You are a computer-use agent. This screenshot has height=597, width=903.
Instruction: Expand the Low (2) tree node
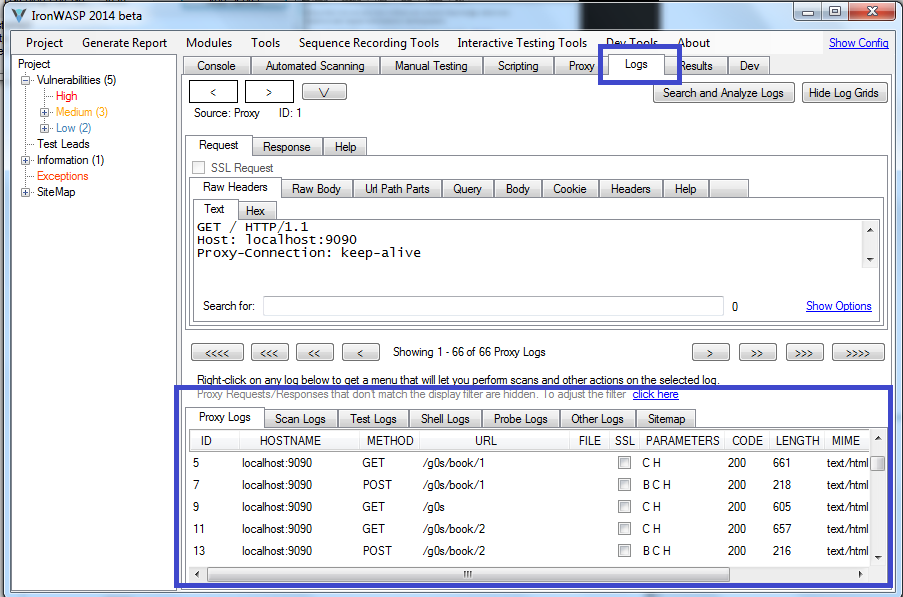(x=44, y=128)
